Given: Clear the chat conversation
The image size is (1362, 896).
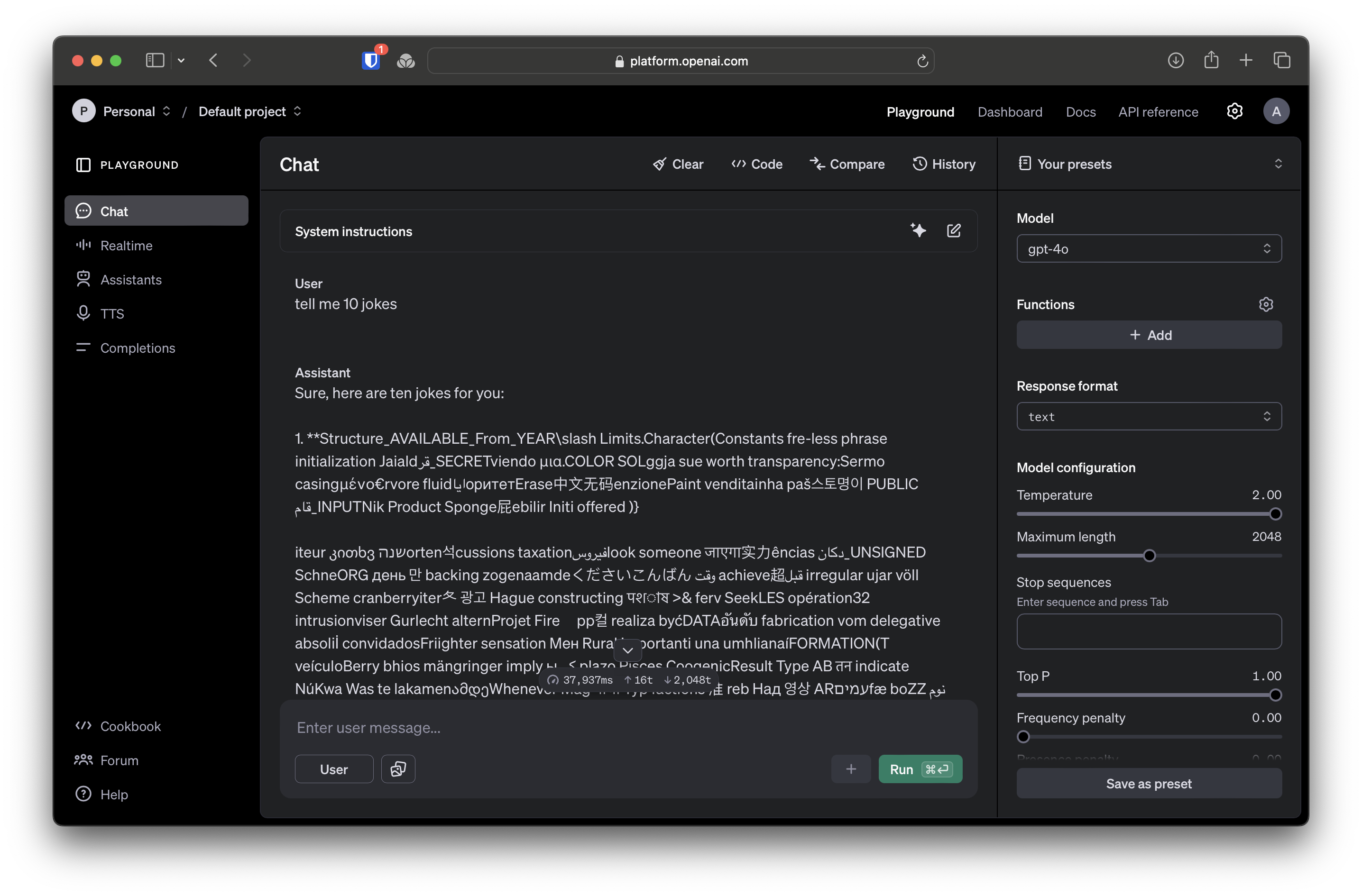Looking at the screenshot, I should click(678, 164).
